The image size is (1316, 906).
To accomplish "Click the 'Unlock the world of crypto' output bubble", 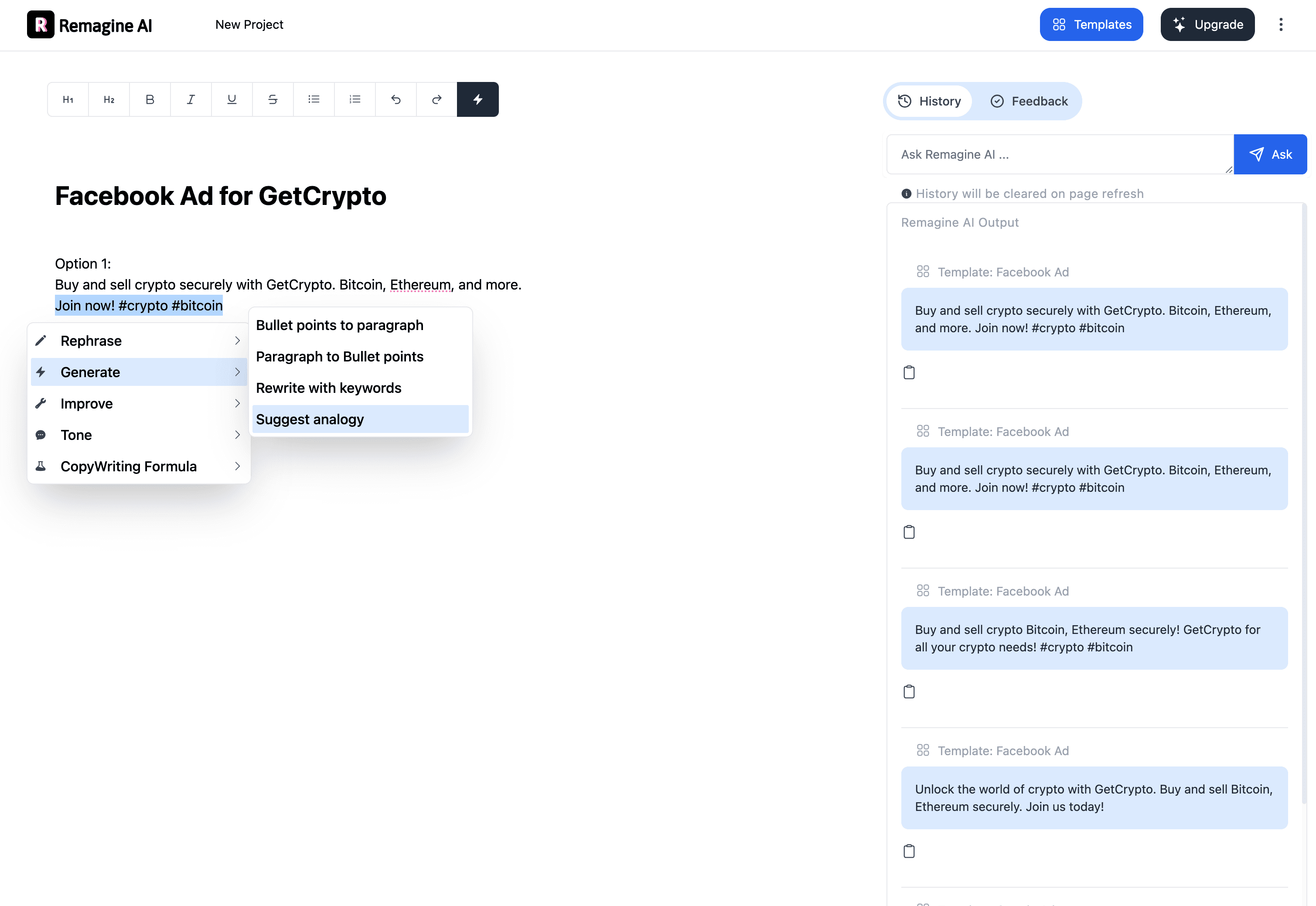I will coord(1094,797).
